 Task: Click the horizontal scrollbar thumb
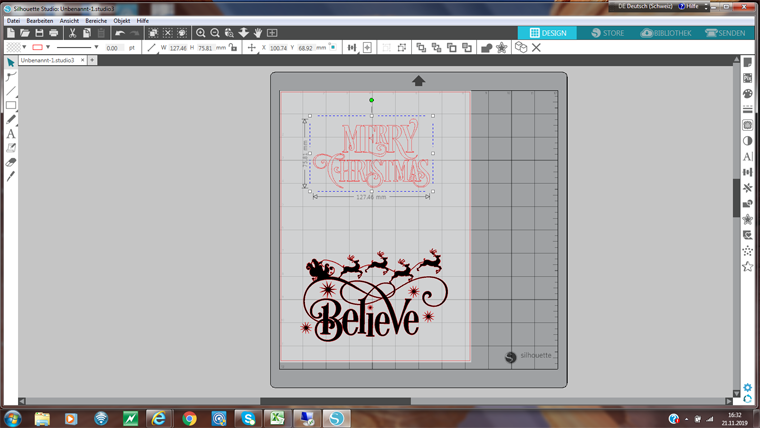[x=335, y=401]
